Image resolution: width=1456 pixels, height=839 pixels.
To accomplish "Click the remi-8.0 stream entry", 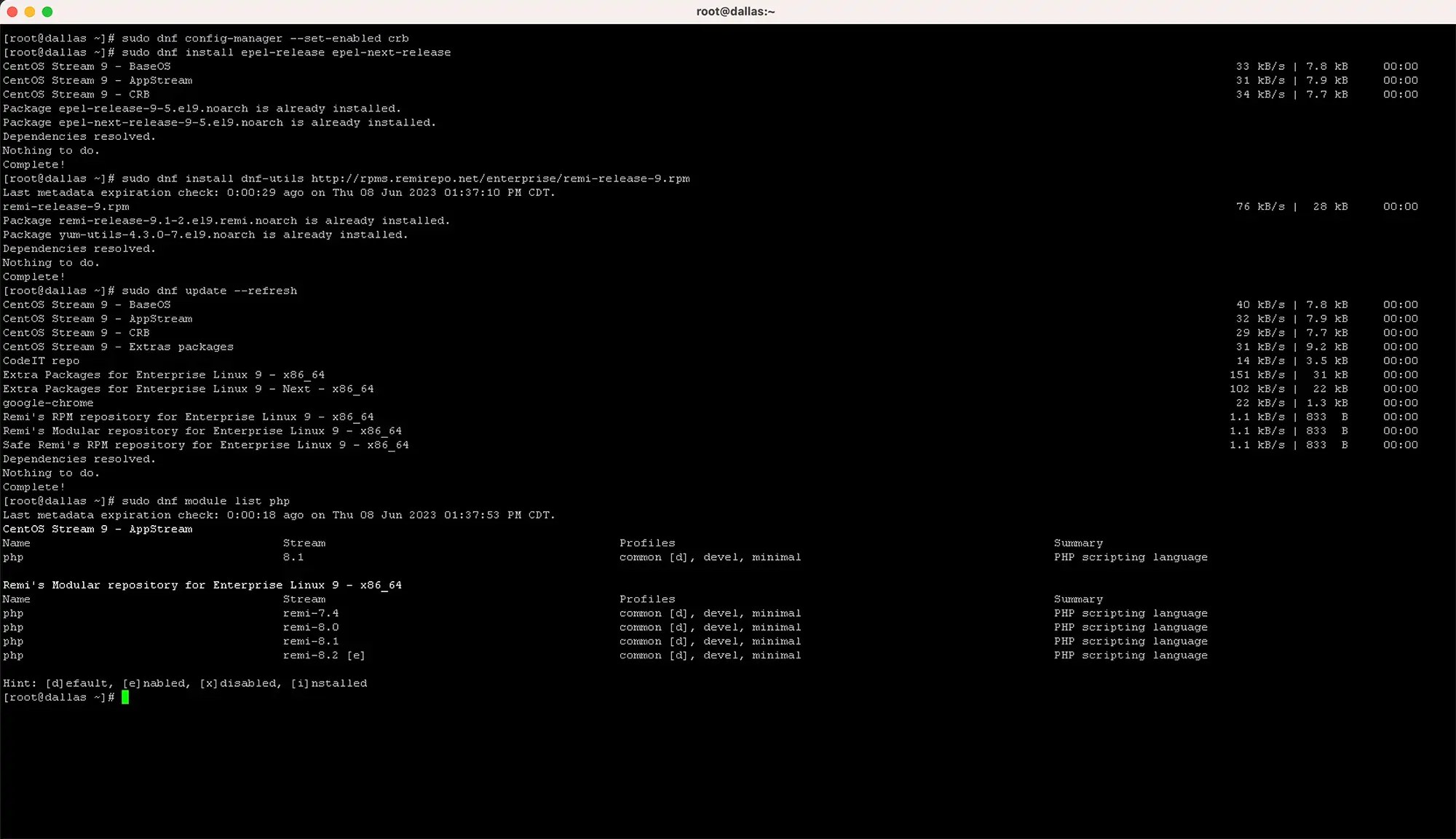I will point(311,627).
